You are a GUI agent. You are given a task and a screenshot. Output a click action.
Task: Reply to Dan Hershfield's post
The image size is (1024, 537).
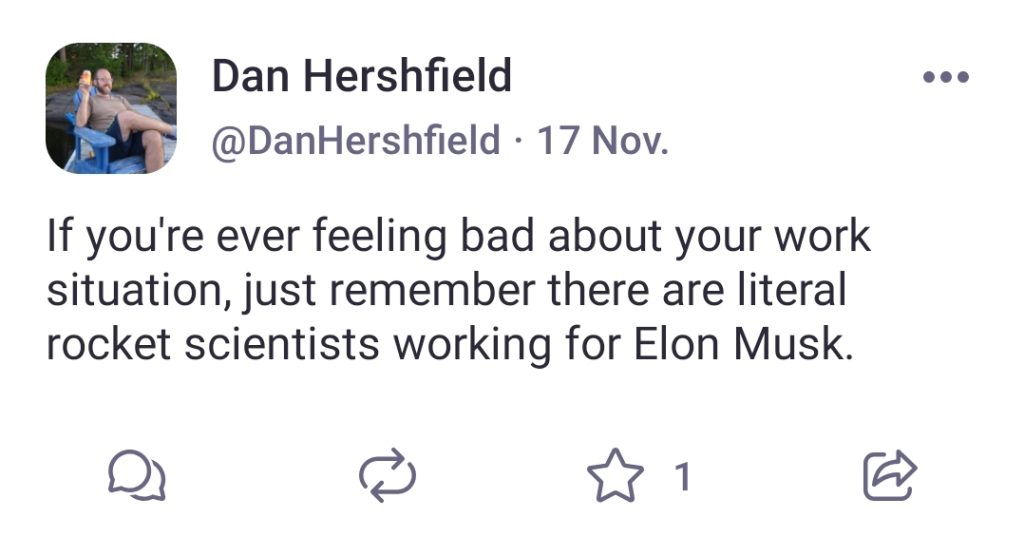click(x=136, y=476)
